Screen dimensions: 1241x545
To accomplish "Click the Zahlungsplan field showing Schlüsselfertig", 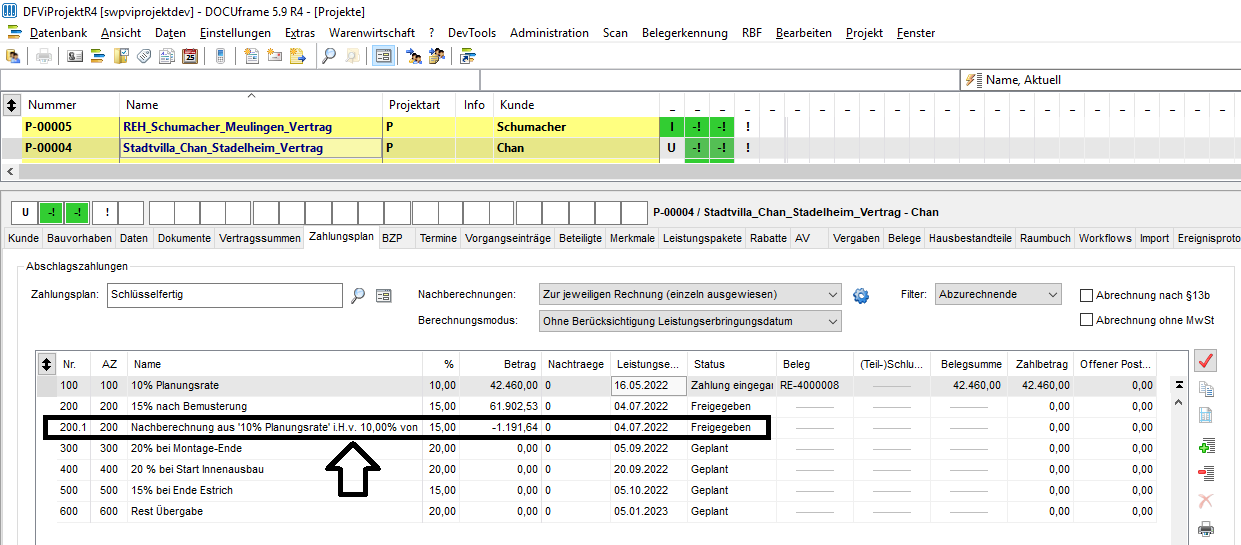I will [226, 295].
